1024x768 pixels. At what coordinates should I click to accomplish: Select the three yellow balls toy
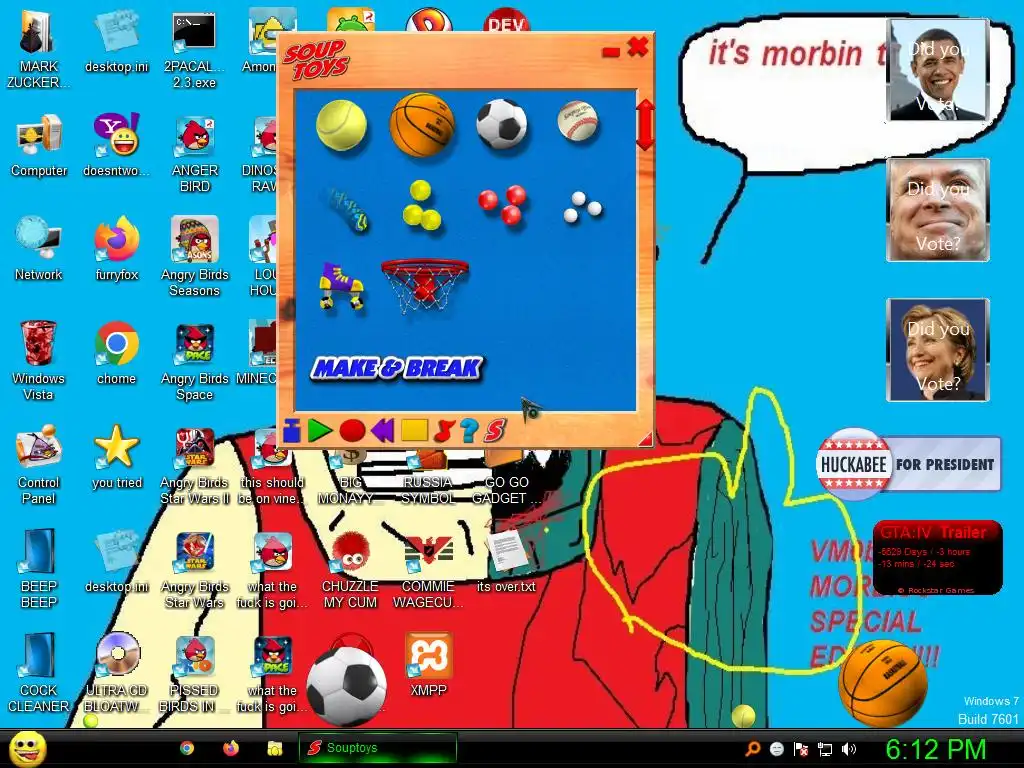coord(421,206)
